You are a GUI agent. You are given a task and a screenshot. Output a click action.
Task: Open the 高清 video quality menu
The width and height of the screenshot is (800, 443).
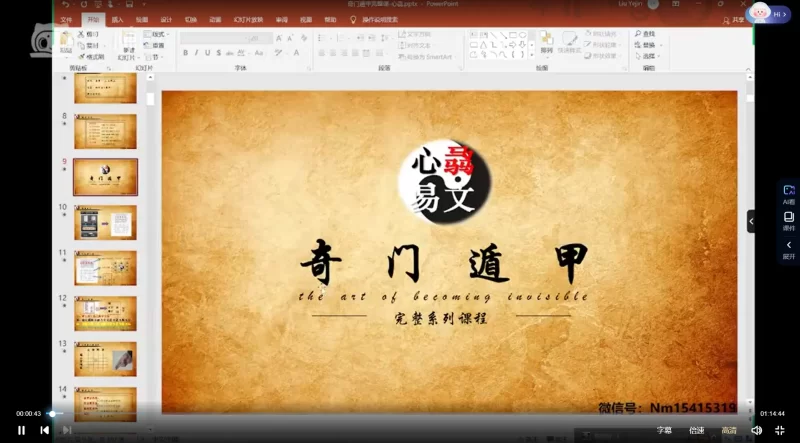729,430
